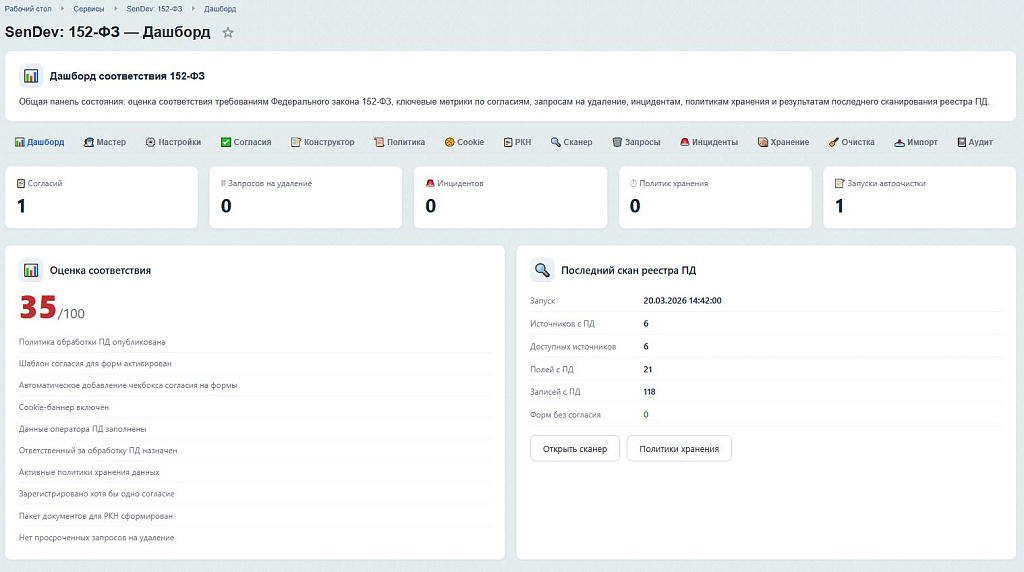Click the Мастер wizard tab icon
The height and width of the screenshot is (572, 1024).
coord(89,142)
